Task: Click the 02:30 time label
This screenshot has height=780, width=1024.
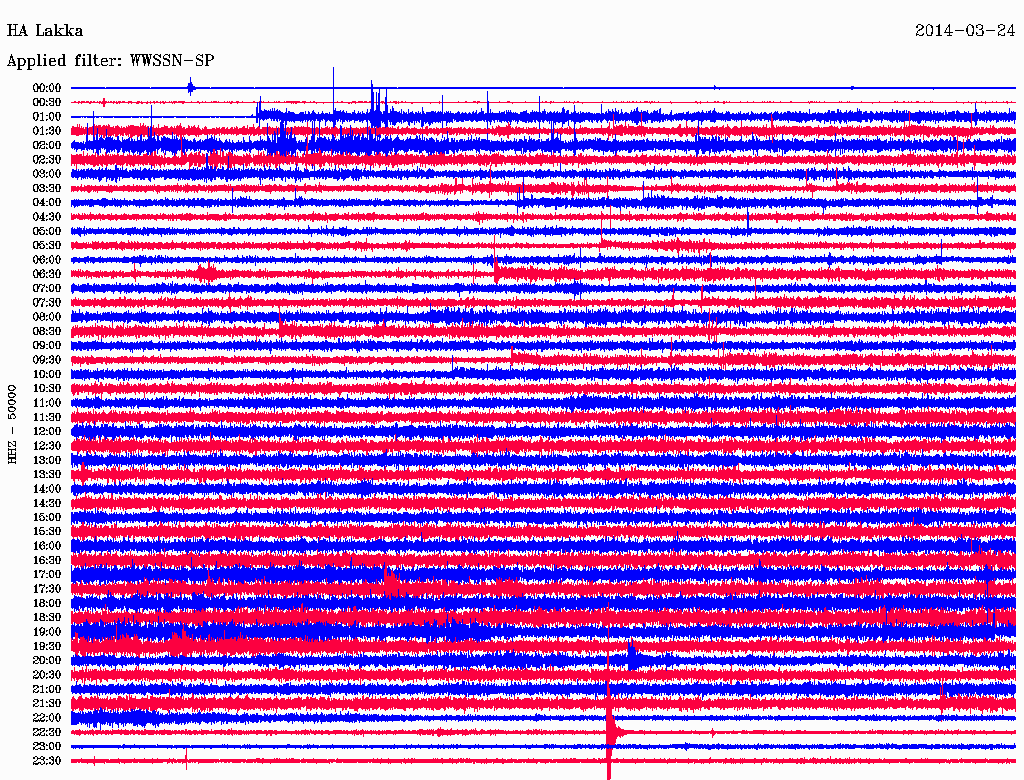Action: pos(47,159)
